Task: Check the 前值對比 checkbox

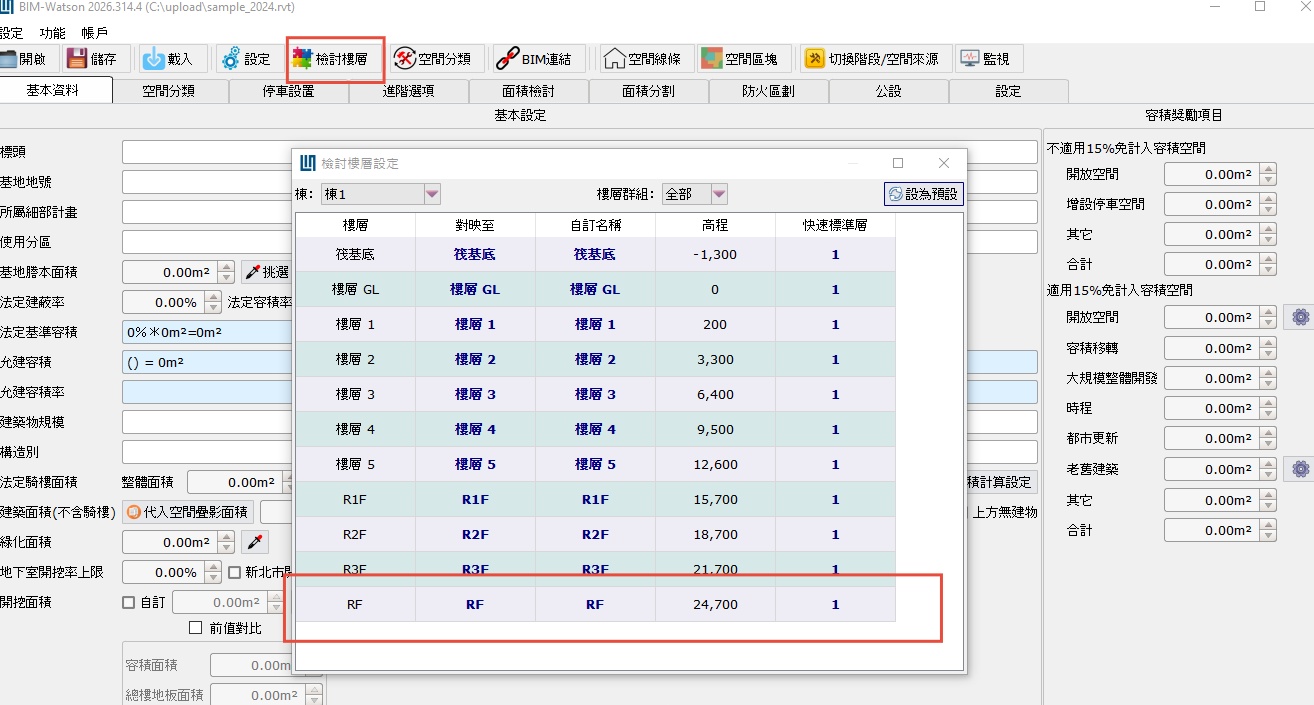Action: pos(196,628)
